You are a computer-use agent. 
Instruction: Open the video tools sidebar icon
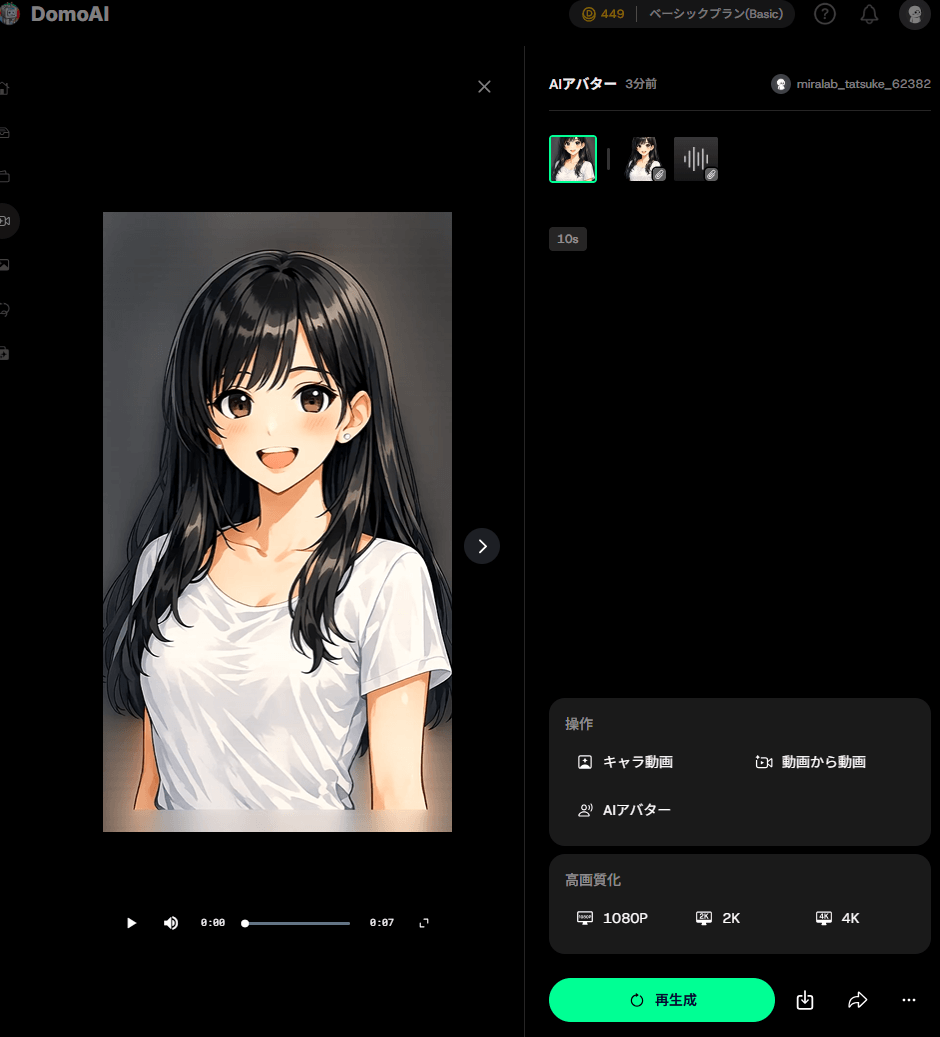click(x=5, y=220)
